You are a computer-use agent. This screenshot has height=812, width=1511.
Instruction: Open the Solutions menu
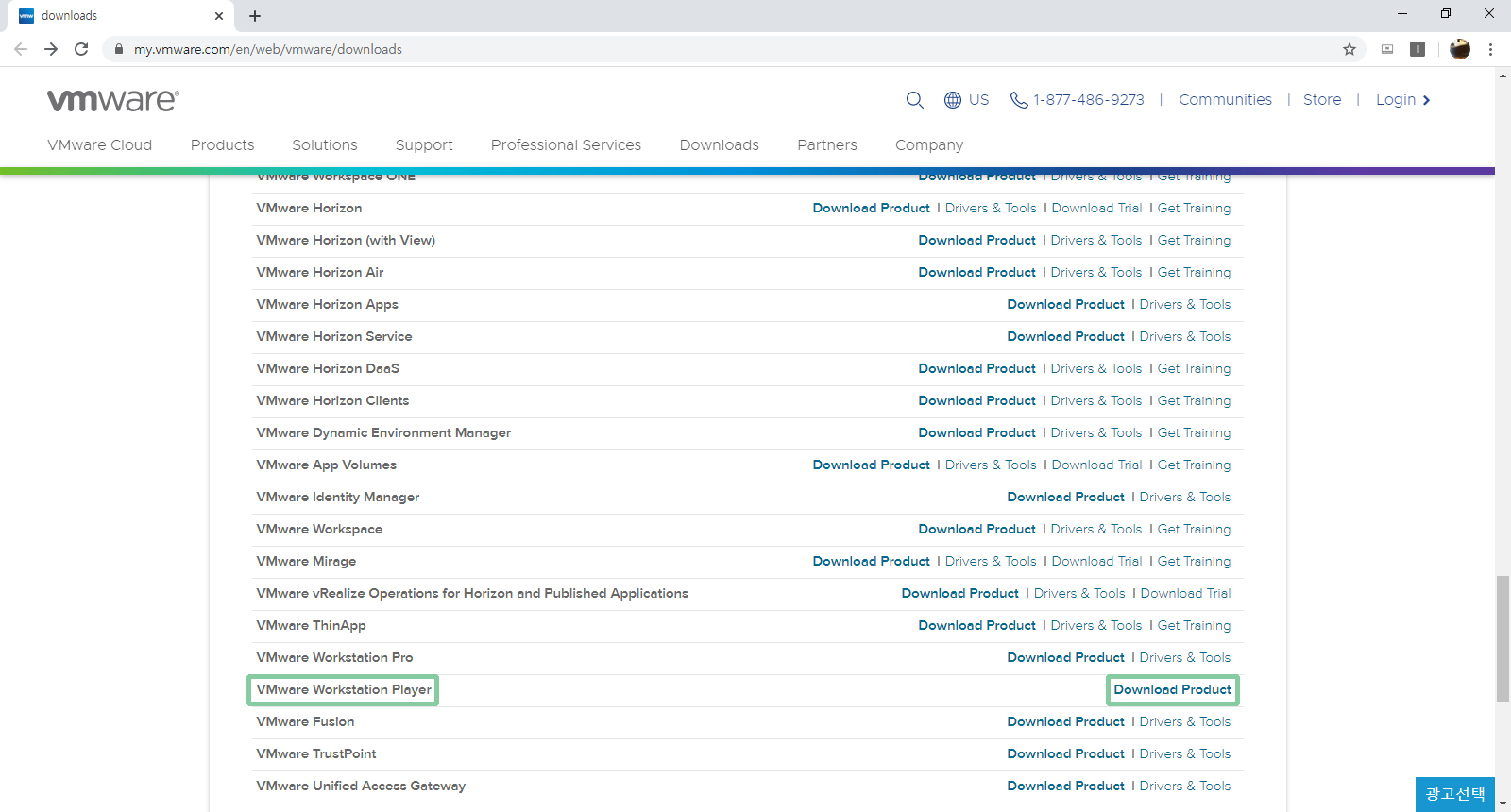click(x=325, y=144)
